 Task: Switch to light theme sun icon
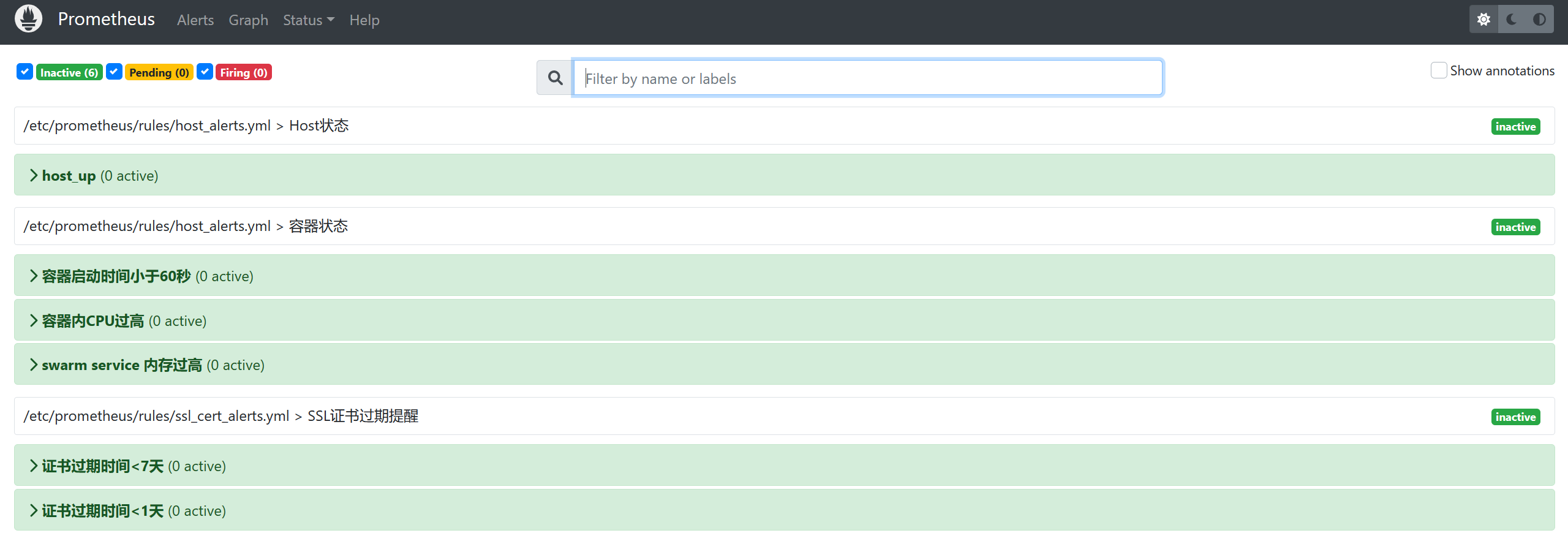(x=1483, y=20)
